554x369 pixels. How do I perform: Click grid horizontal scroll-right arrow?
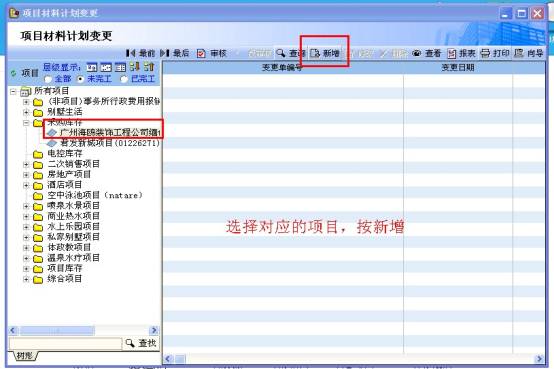tap(539, 359)
